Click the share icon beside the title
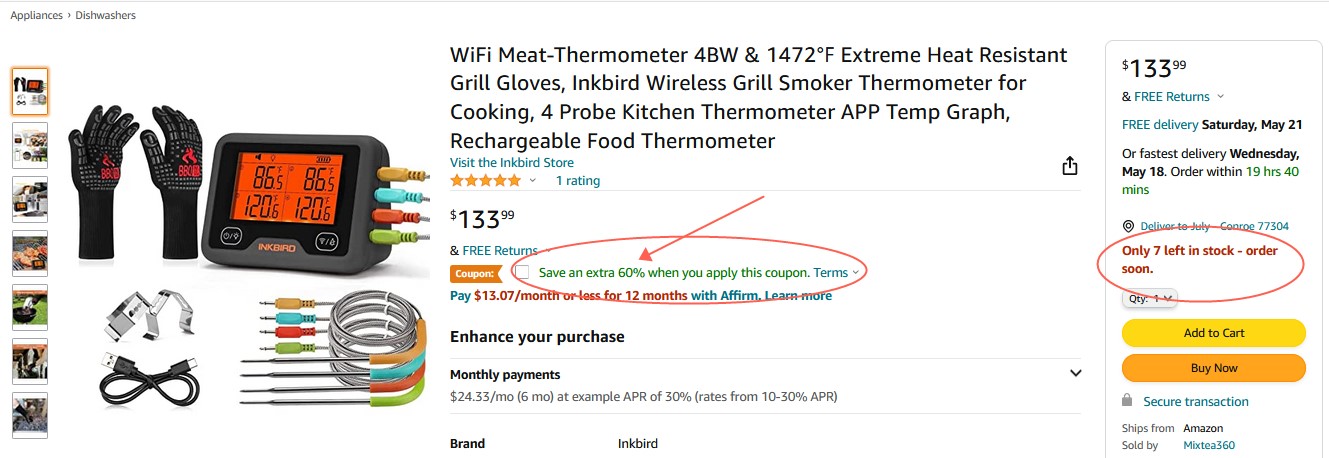1329x458 pixels. point(1069,165)
